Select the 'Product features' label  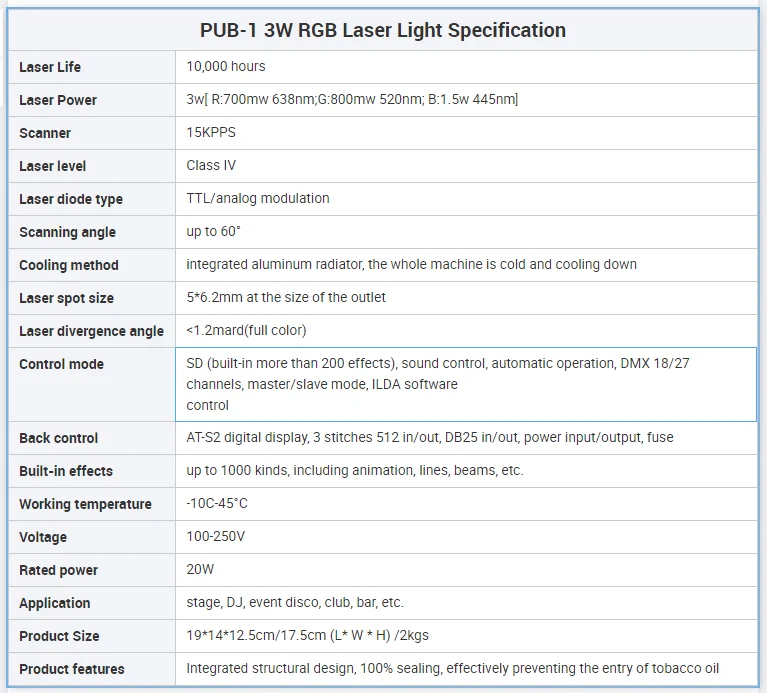[x=72, y=669]
